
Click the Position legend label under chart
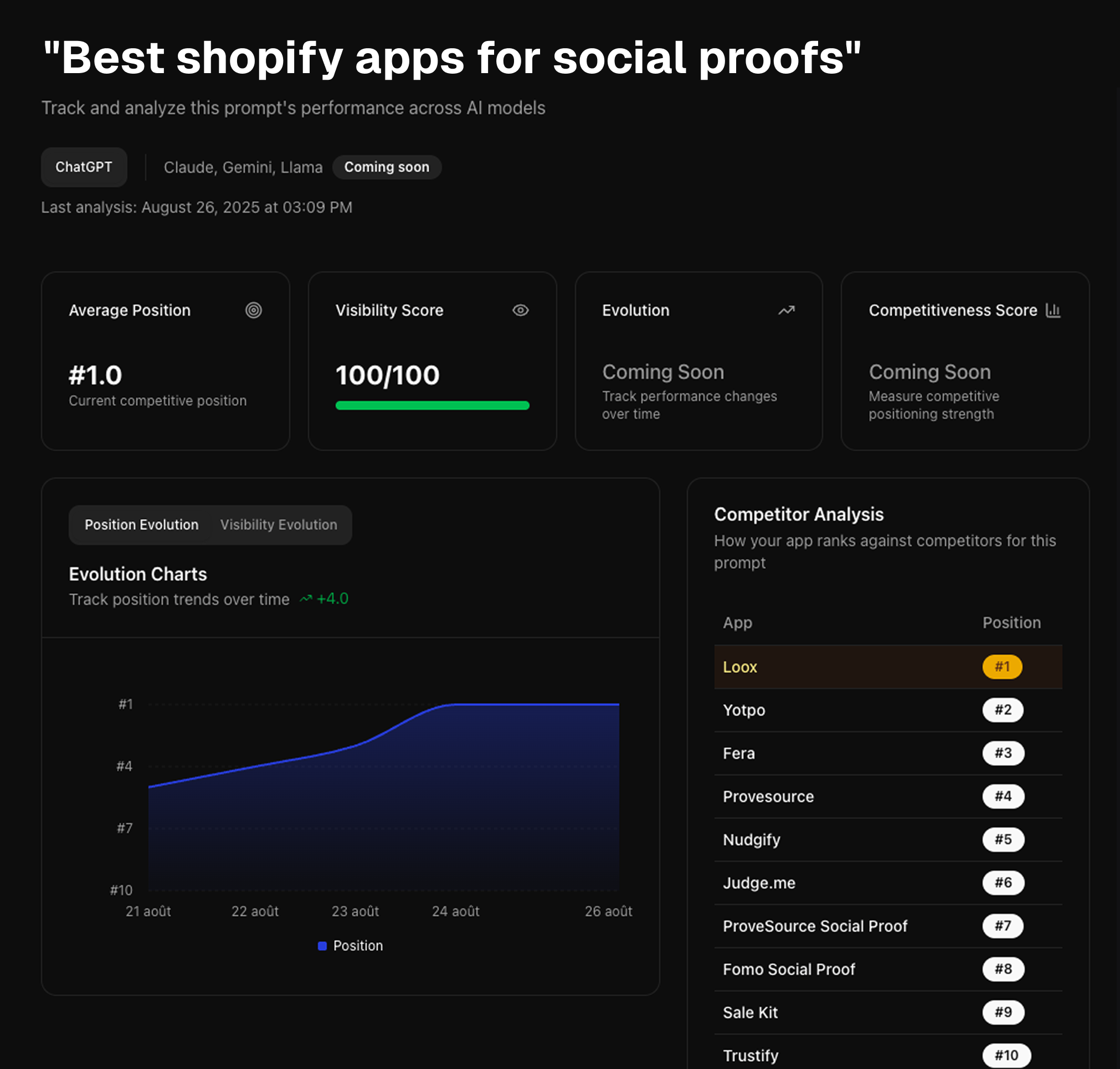[x=358, y=946]
